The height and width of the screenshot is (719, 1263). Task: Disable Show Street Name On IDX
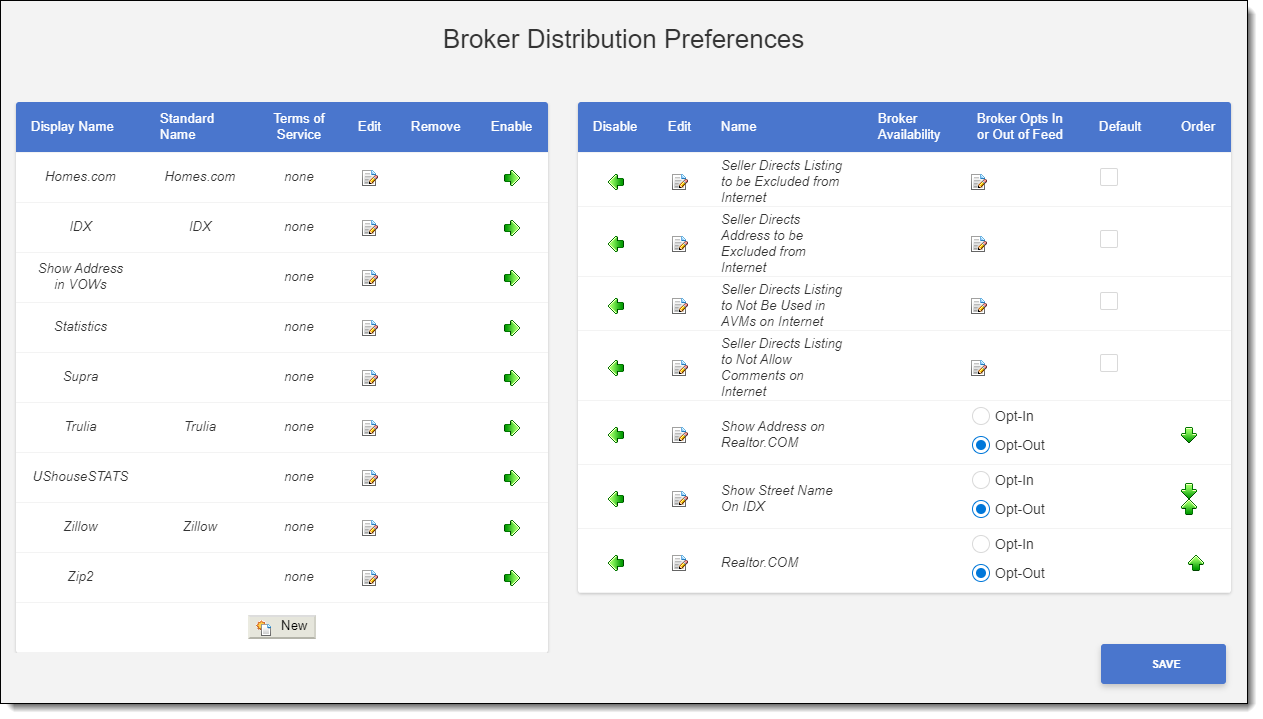(616, 499)
